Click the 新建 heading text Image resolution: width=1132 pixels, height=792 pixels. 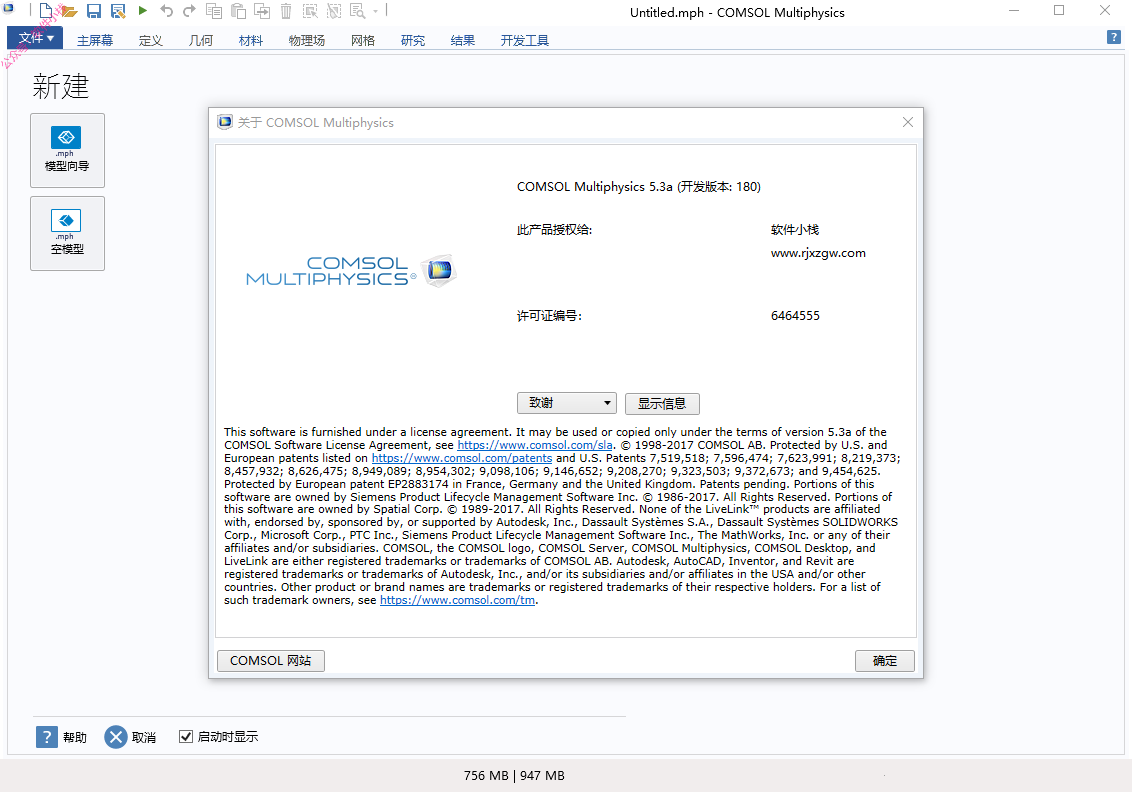point(61,87)
